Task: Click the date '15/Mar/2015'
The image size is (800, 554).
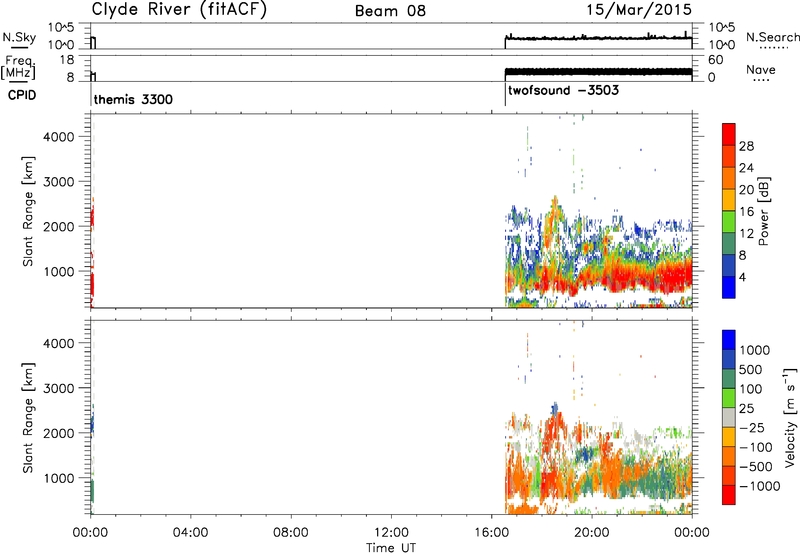Action: (x=639, y=9)
